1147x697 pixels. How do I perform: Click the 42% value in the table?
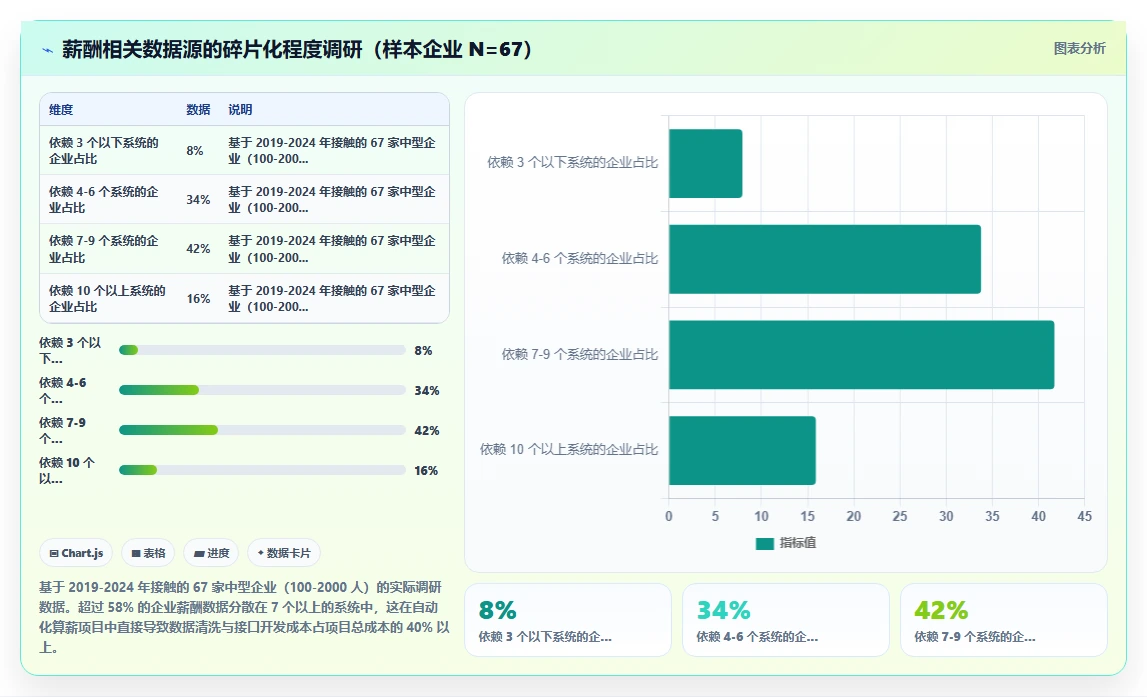(x=198, y=249)
